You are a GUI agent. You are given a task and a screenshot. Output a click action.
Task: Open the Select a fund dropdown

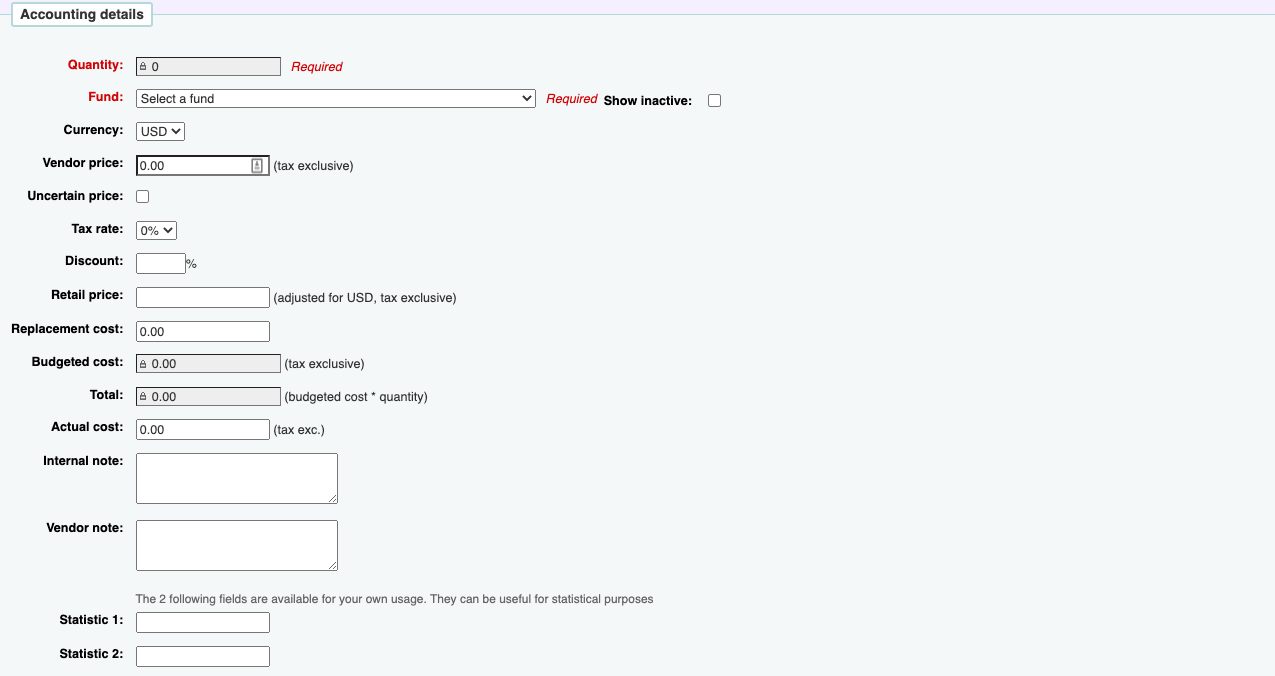(x=336, y=99)
